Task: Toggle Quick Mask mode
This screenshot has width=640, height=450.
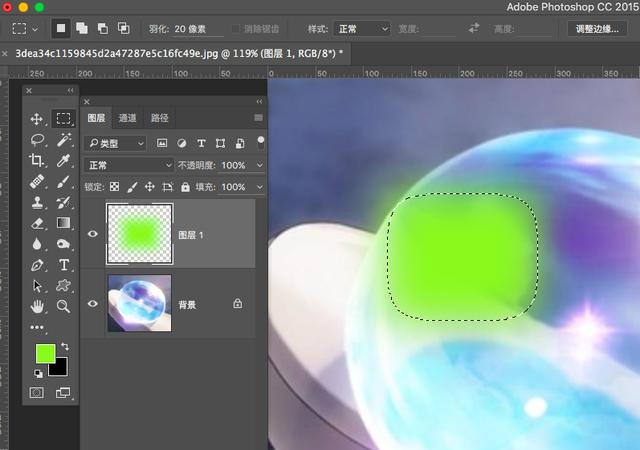Action: coord(37,393)
